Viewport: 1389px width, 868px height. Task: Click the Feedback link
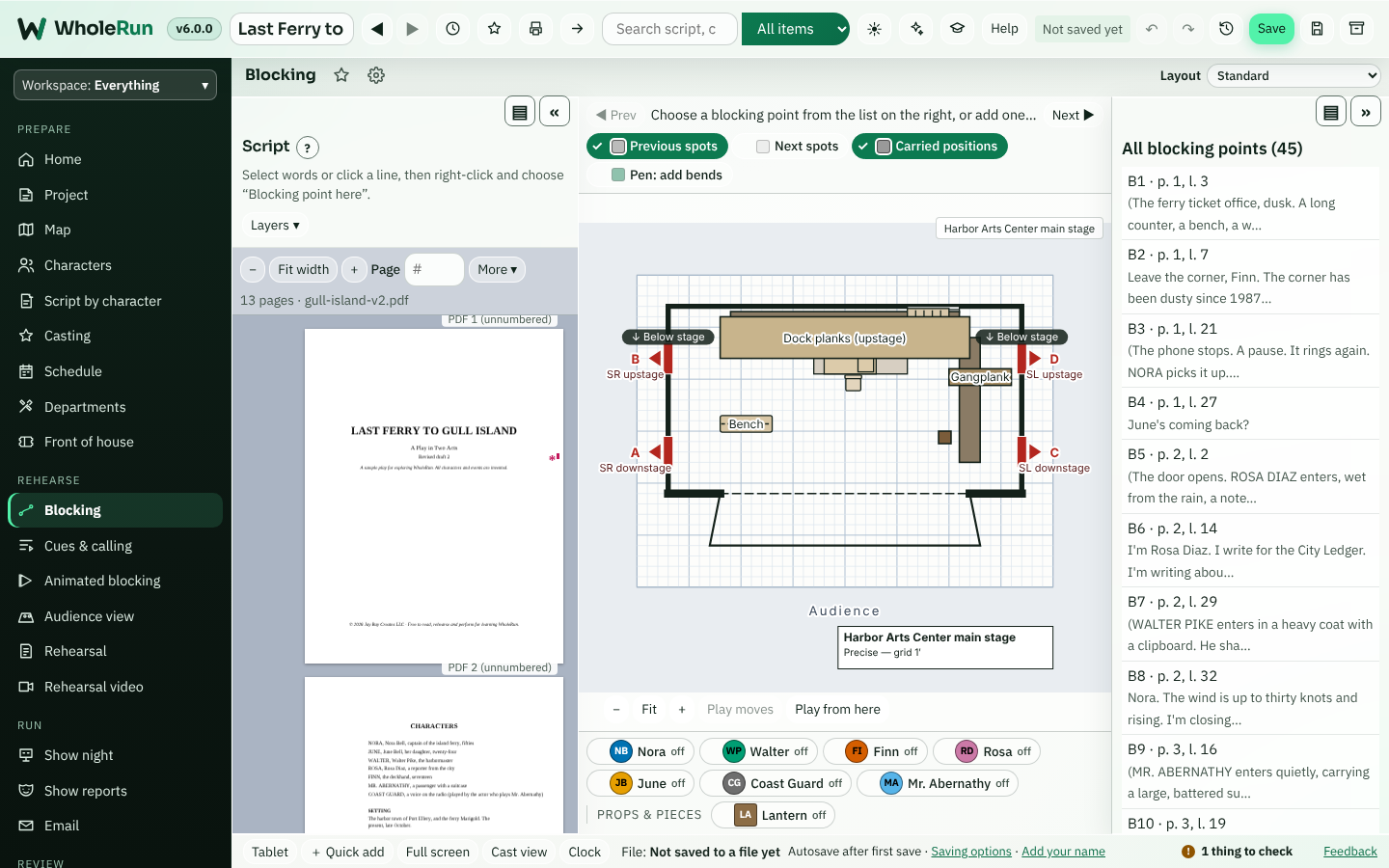[x=1350, y=852]
